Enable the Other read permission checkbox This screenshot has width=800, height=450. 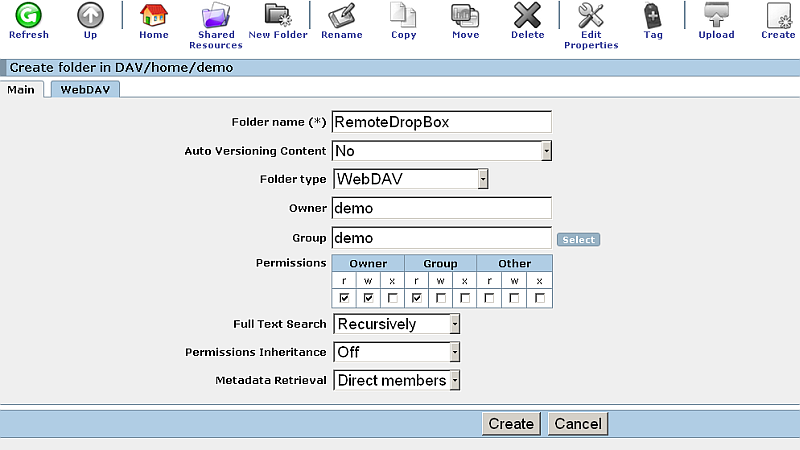[x=490, y=298]
